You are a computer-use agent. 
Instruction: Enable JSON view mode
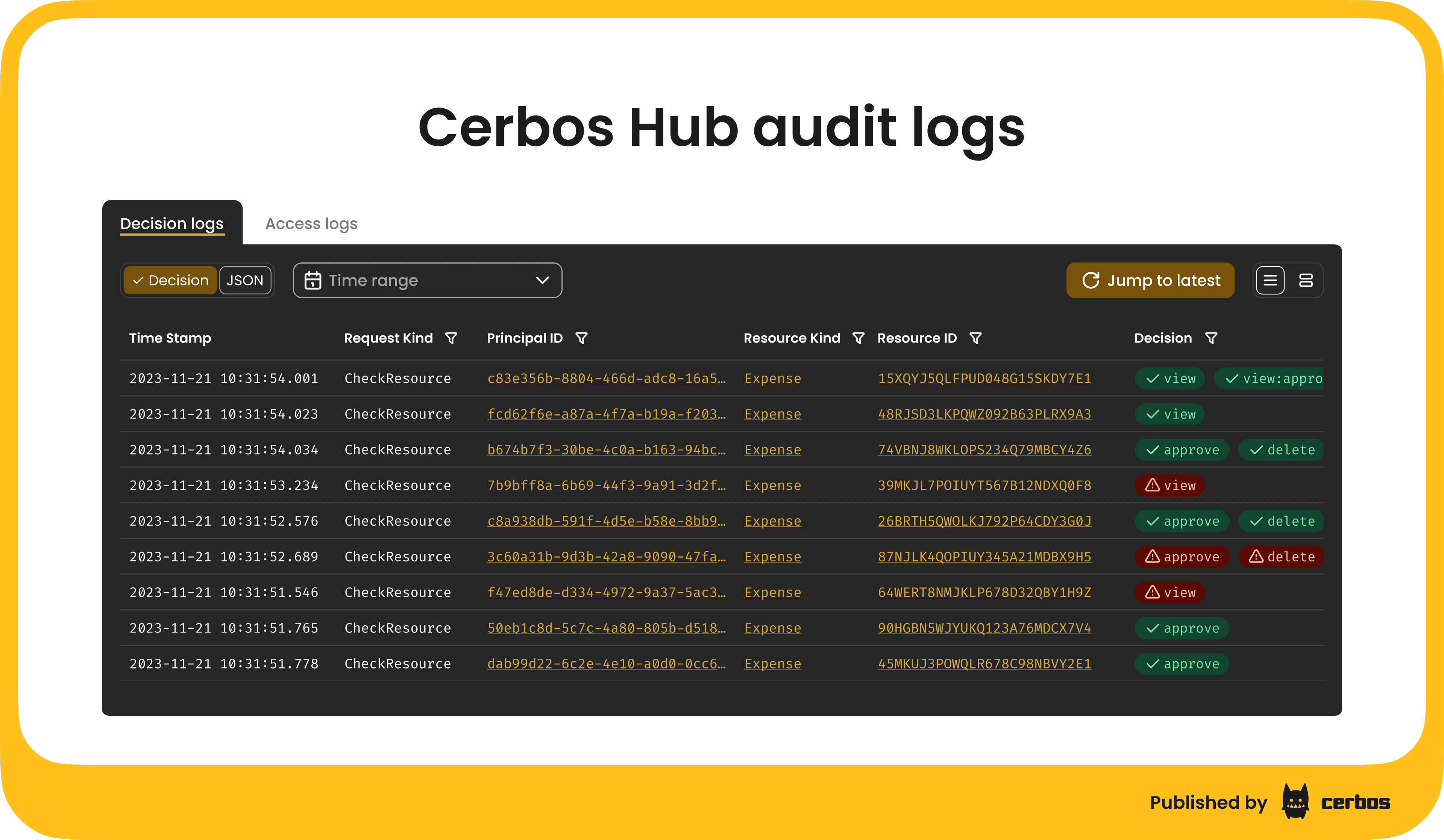point(245,280)
